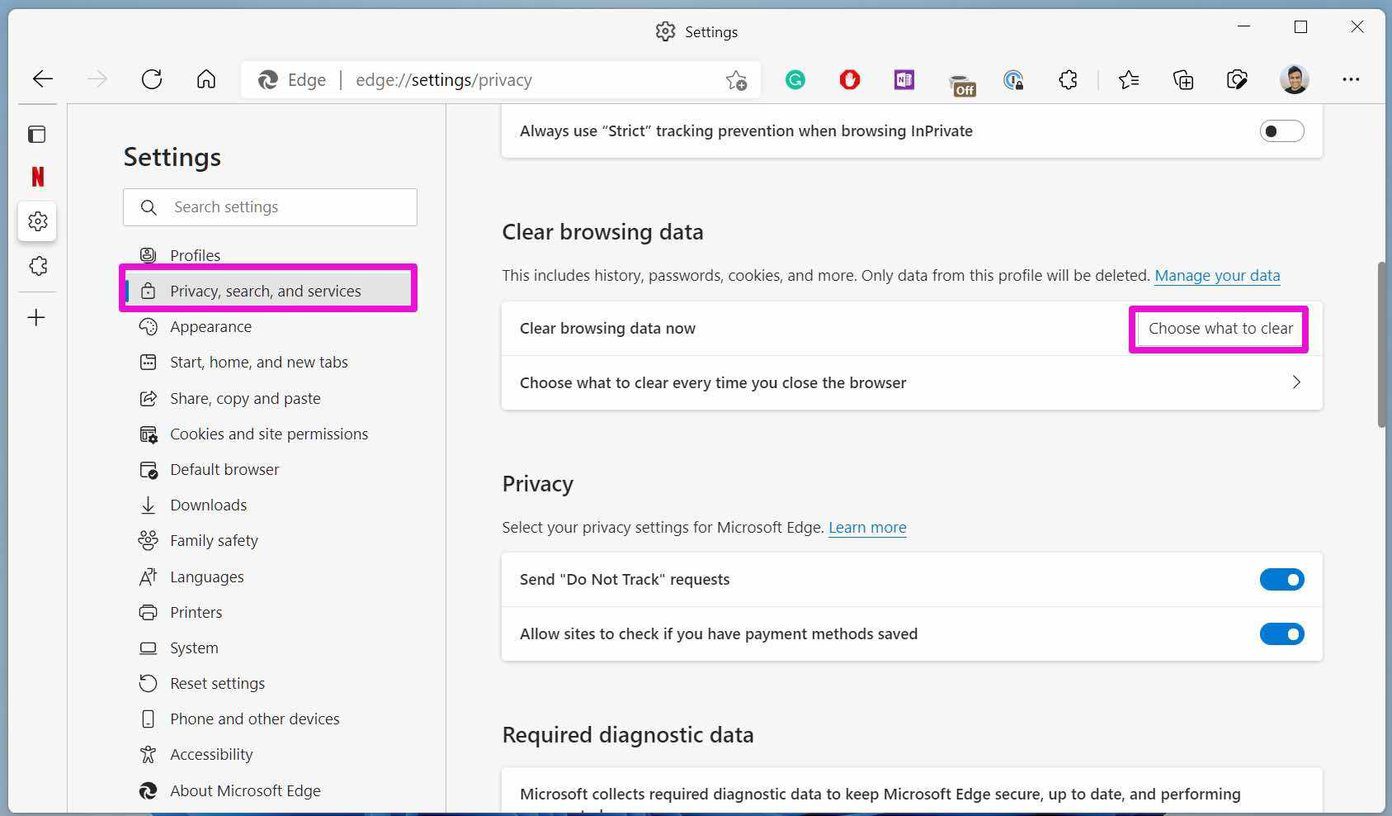1392x816 pixels.
Task: Click the Clear browsing data now label
Action: click(607, 329)
